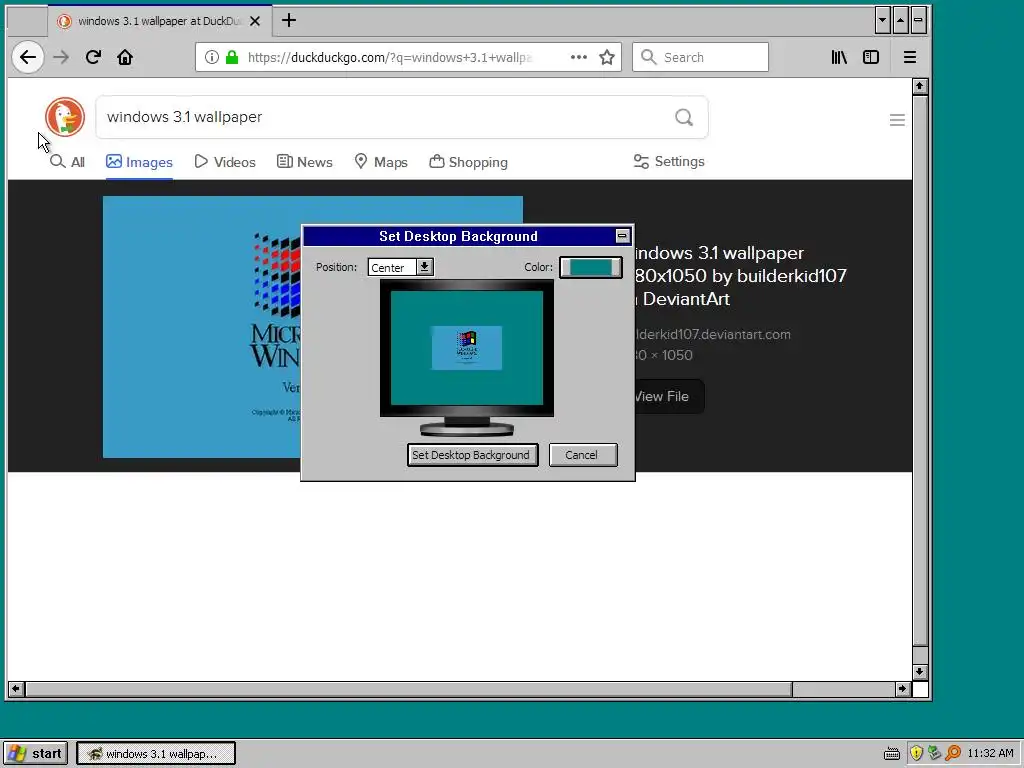Image resolution: width=1024 pixels, height=768 pixels.
Task: Click the wallpaper result title text
Action: point(740,276)
